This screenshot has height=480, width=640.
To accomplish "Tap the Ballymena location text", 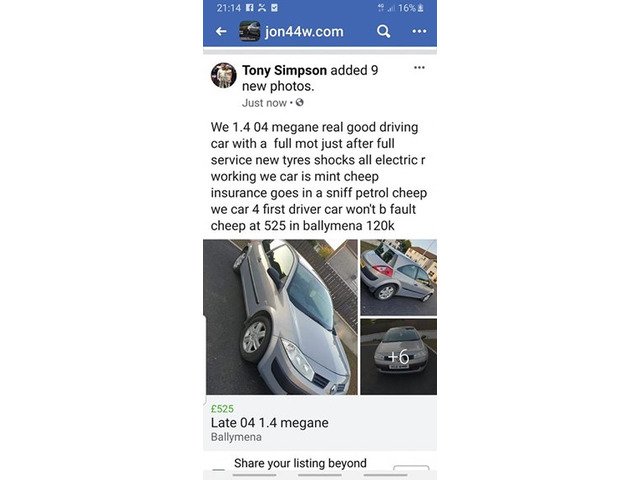I will 236,437.
